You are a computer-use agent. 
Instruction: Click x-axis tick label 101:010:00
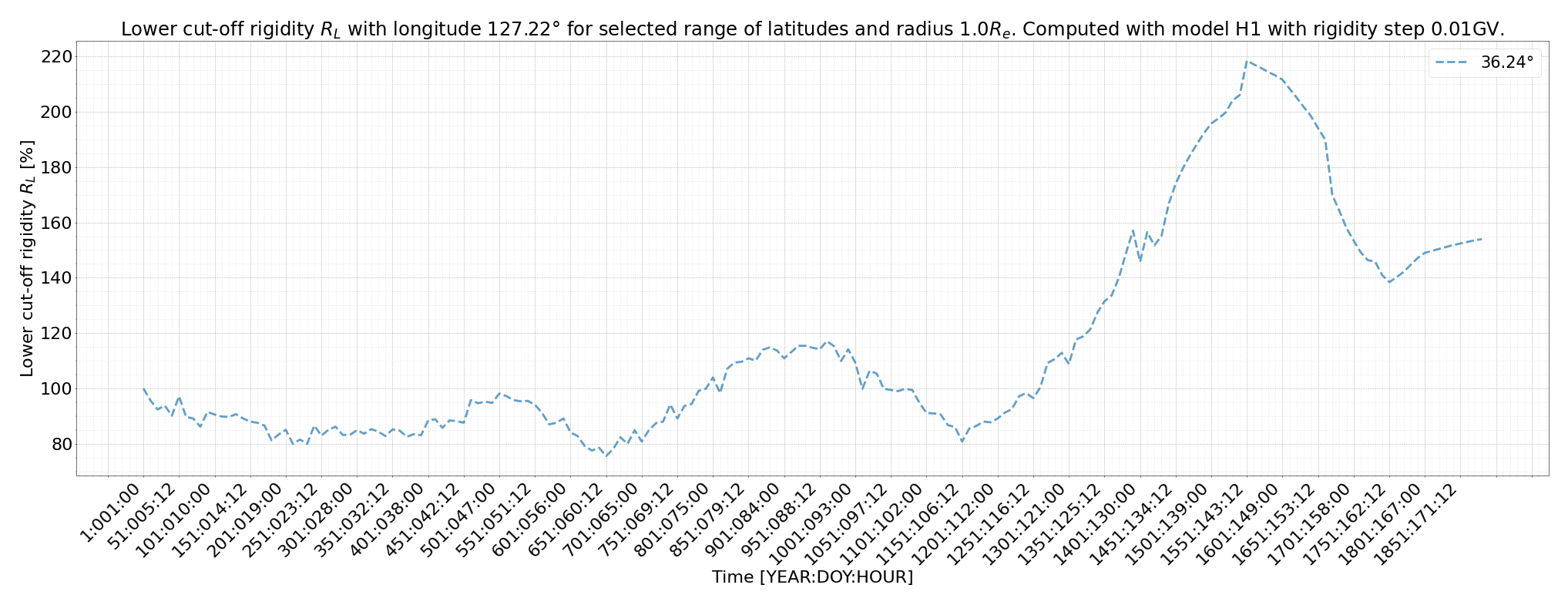pyautogui.click(x=174, y=520)
